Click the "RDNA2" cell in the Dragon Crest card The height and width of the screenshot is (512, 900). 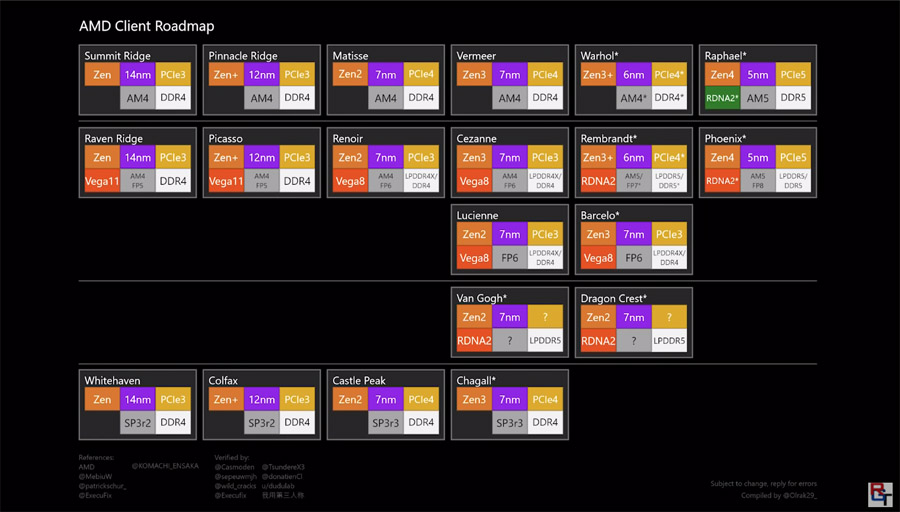pos(598,340)
